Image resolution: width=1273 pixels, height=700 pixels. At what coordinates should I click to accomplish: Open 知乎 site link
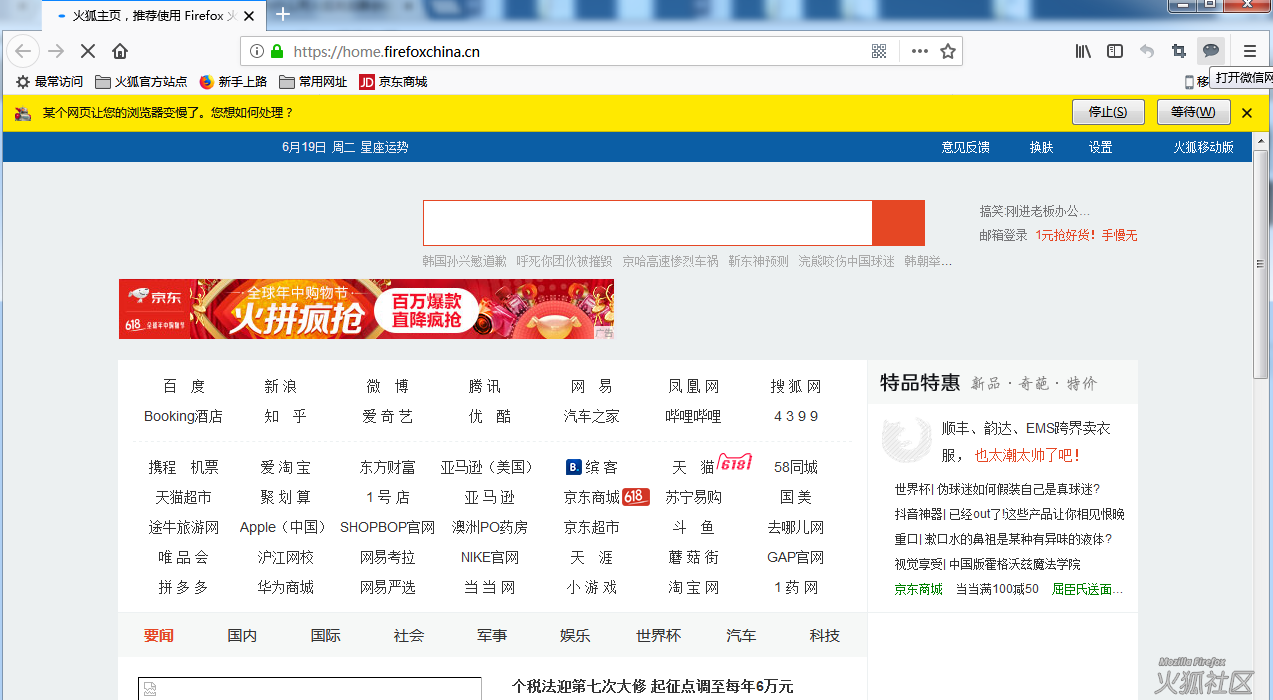[x=285, y=416]
